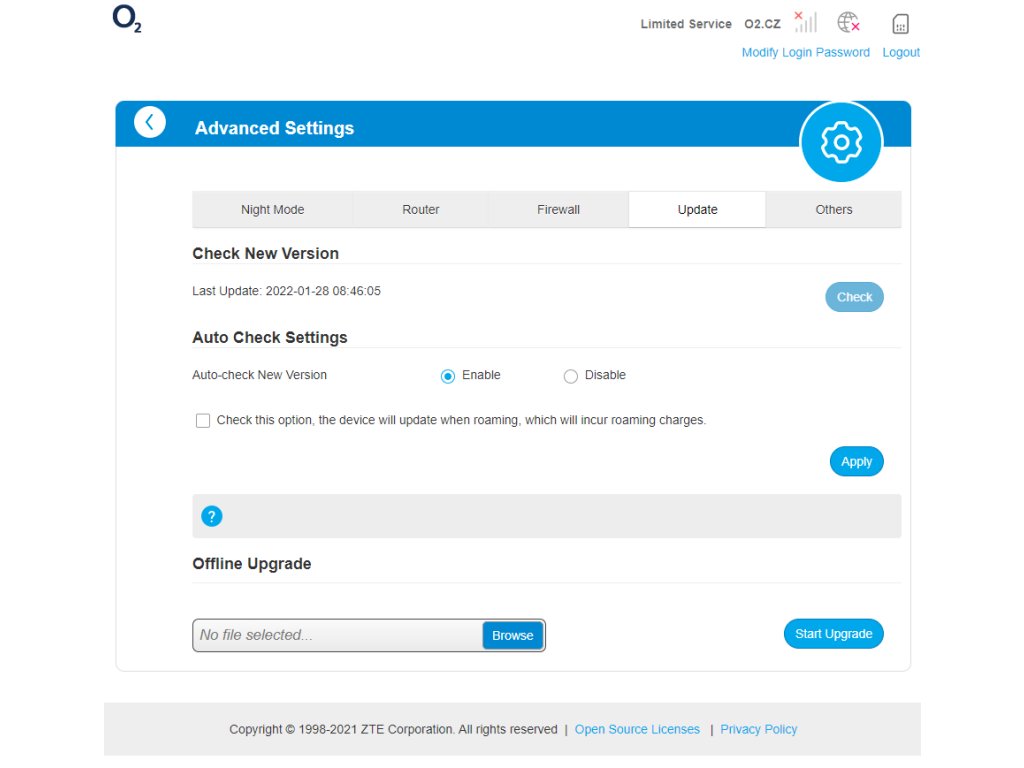Open the Others tab
Viewport: 1024px width, 768px height.
(x=833, y=210)
